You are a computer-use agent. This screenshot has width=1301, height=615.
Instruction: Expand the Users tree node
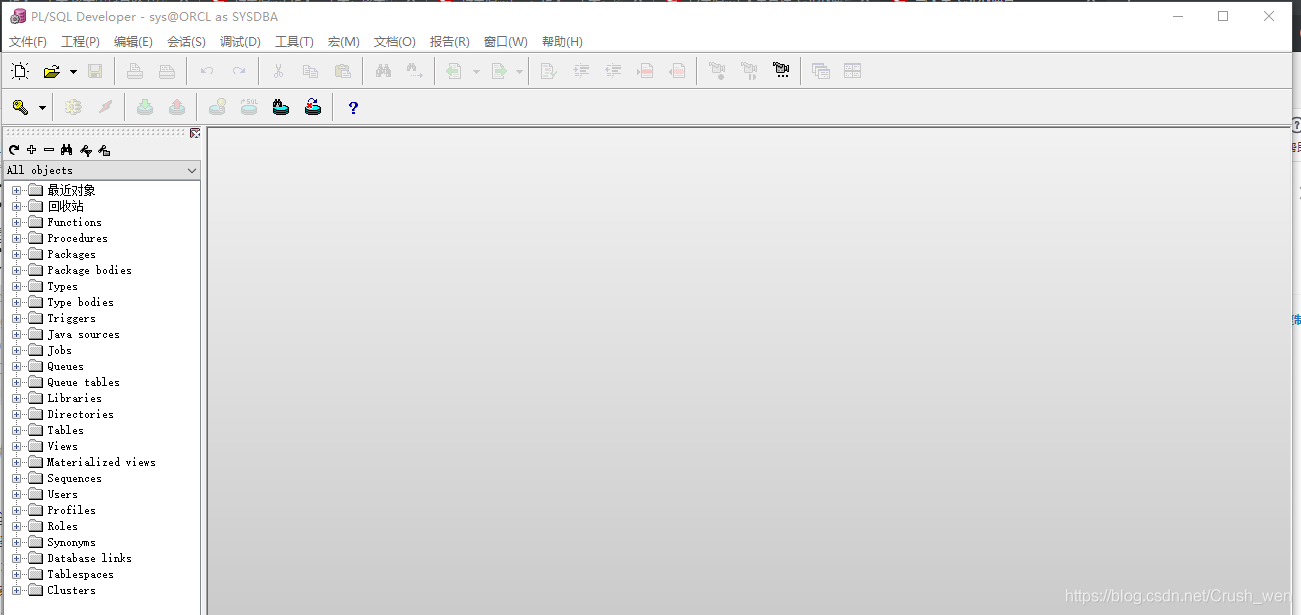[16, 494]
